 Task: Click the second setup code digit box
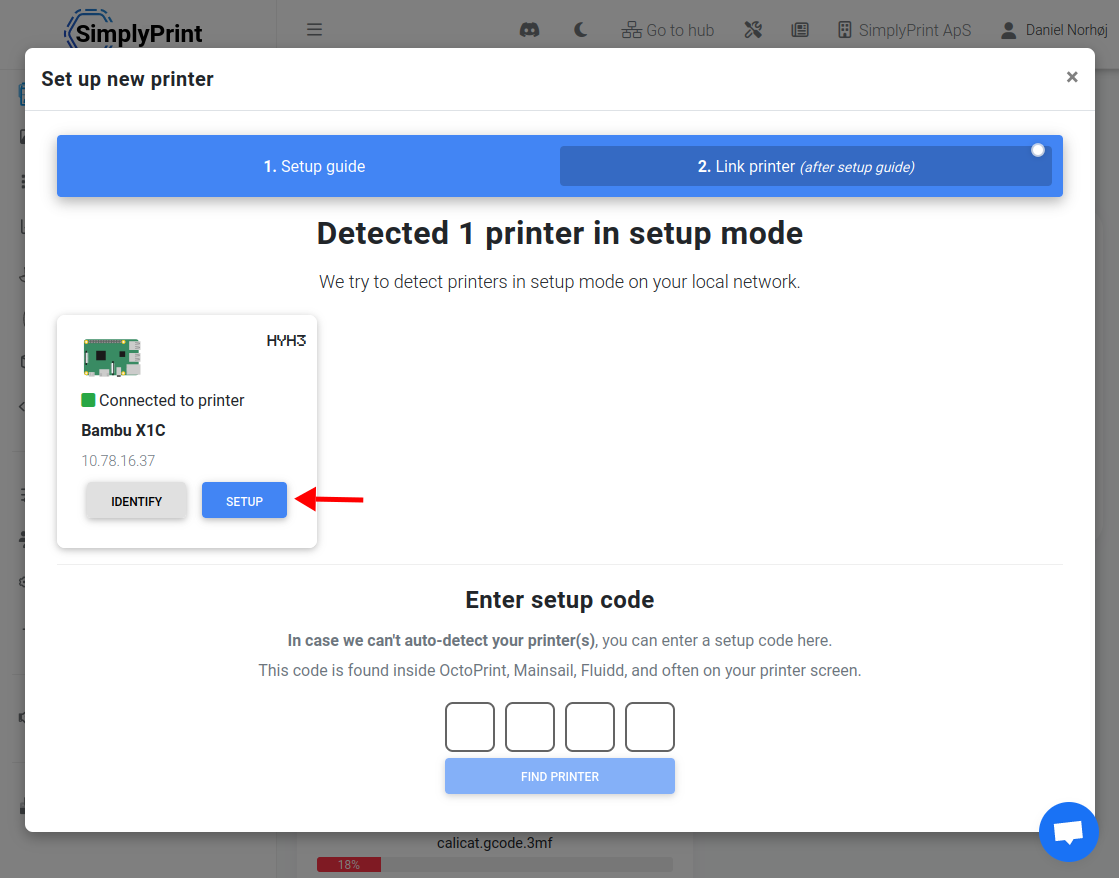(x=530, y=727)
